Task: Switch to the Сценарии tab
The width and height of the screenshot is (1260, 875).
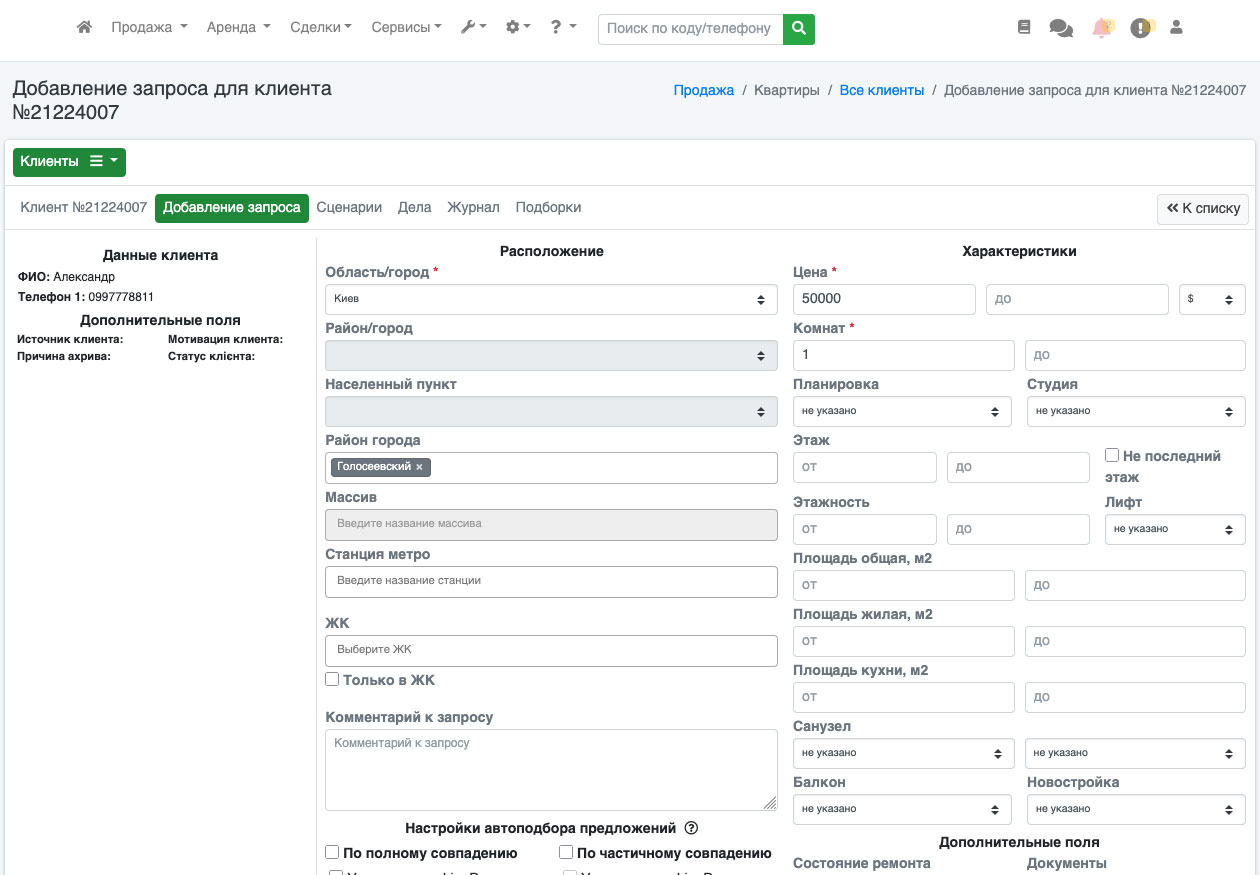Action: [x=349, y=208]
